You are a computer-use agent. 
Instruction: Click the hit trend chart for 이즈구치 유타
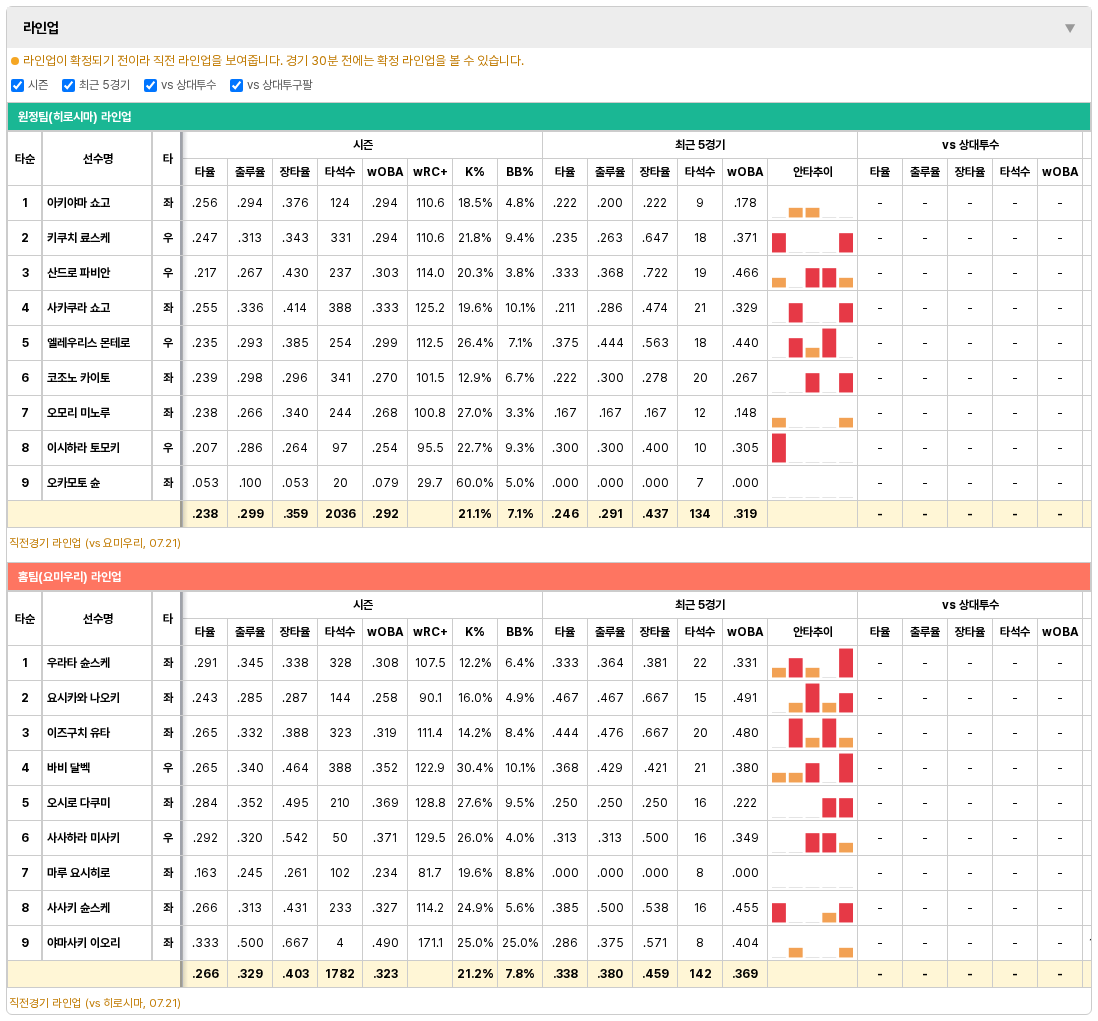click(812, 733)
